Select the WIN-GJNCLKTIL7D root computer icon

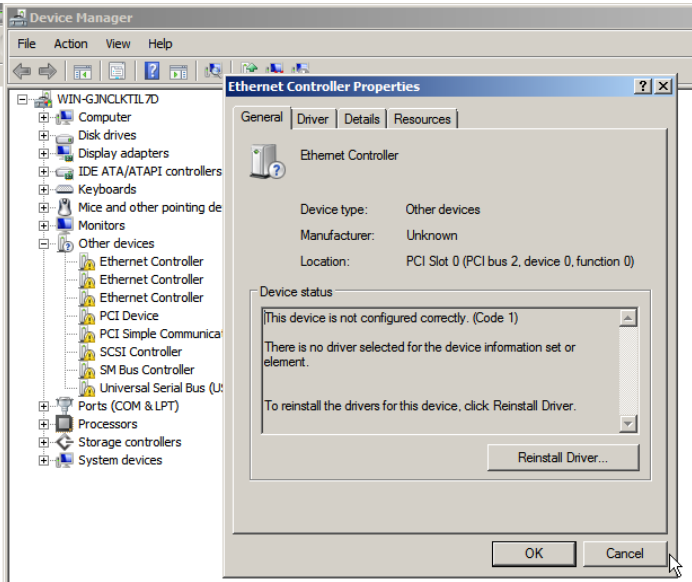(43, 100)
